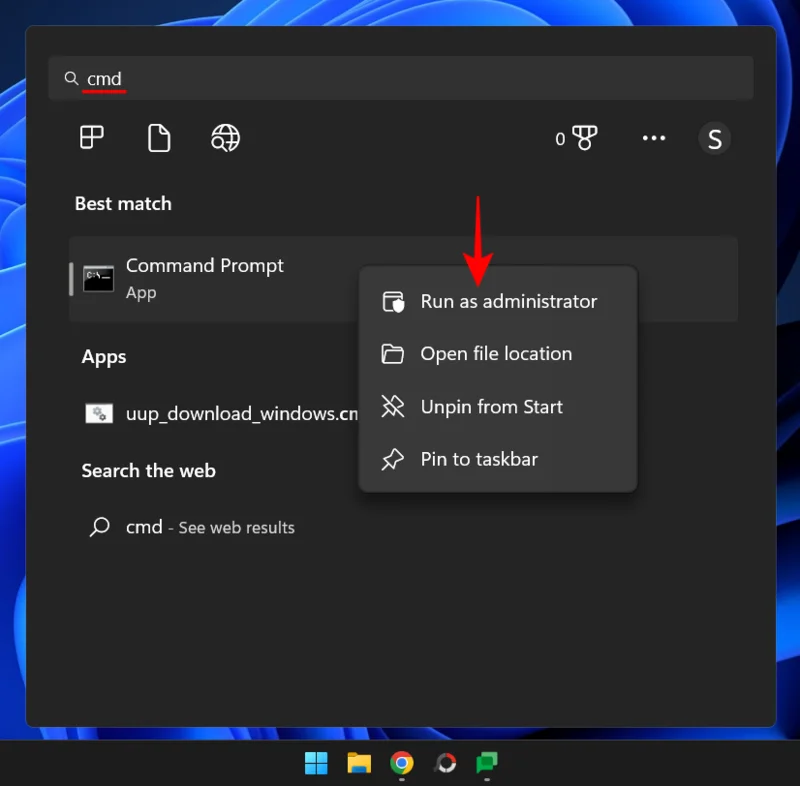Click the search magnifier icon in the search box
Viewport: 800px width, 786px height.
point(71,78)
